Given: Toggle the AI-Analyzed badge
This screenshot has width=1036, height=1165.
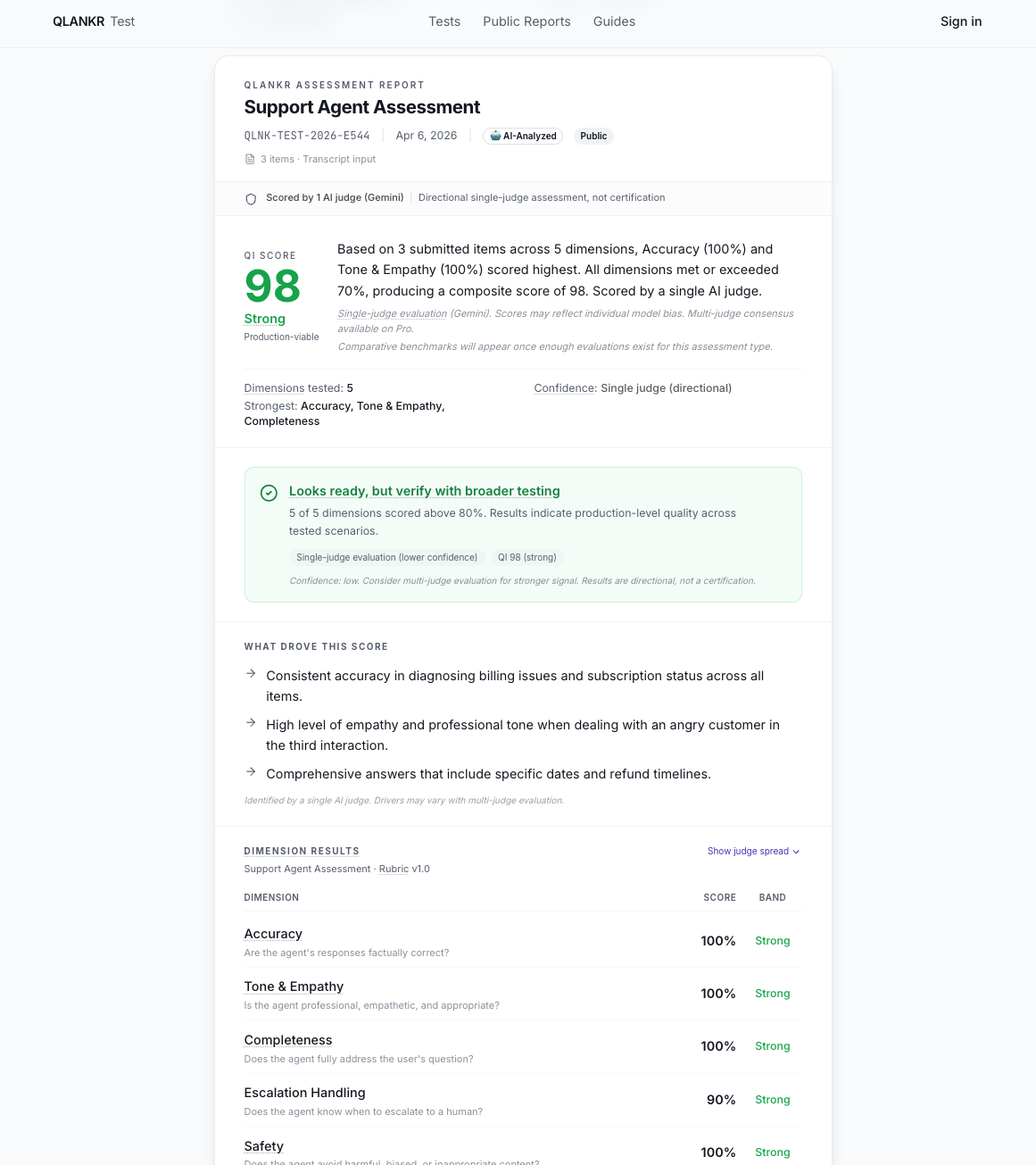Looking at the screenshot, I should [522, 136].
